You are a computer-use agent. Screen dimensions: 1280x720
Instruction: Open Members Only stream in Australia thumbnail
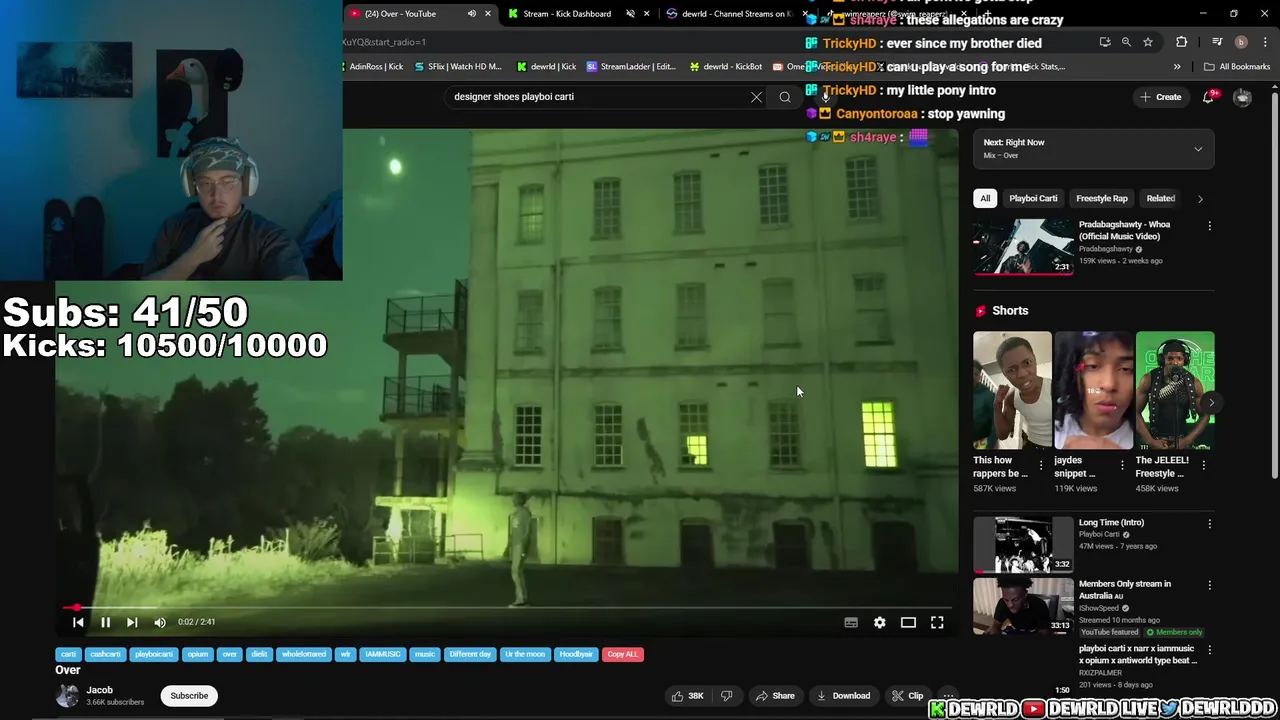(x=1023, y=606)
